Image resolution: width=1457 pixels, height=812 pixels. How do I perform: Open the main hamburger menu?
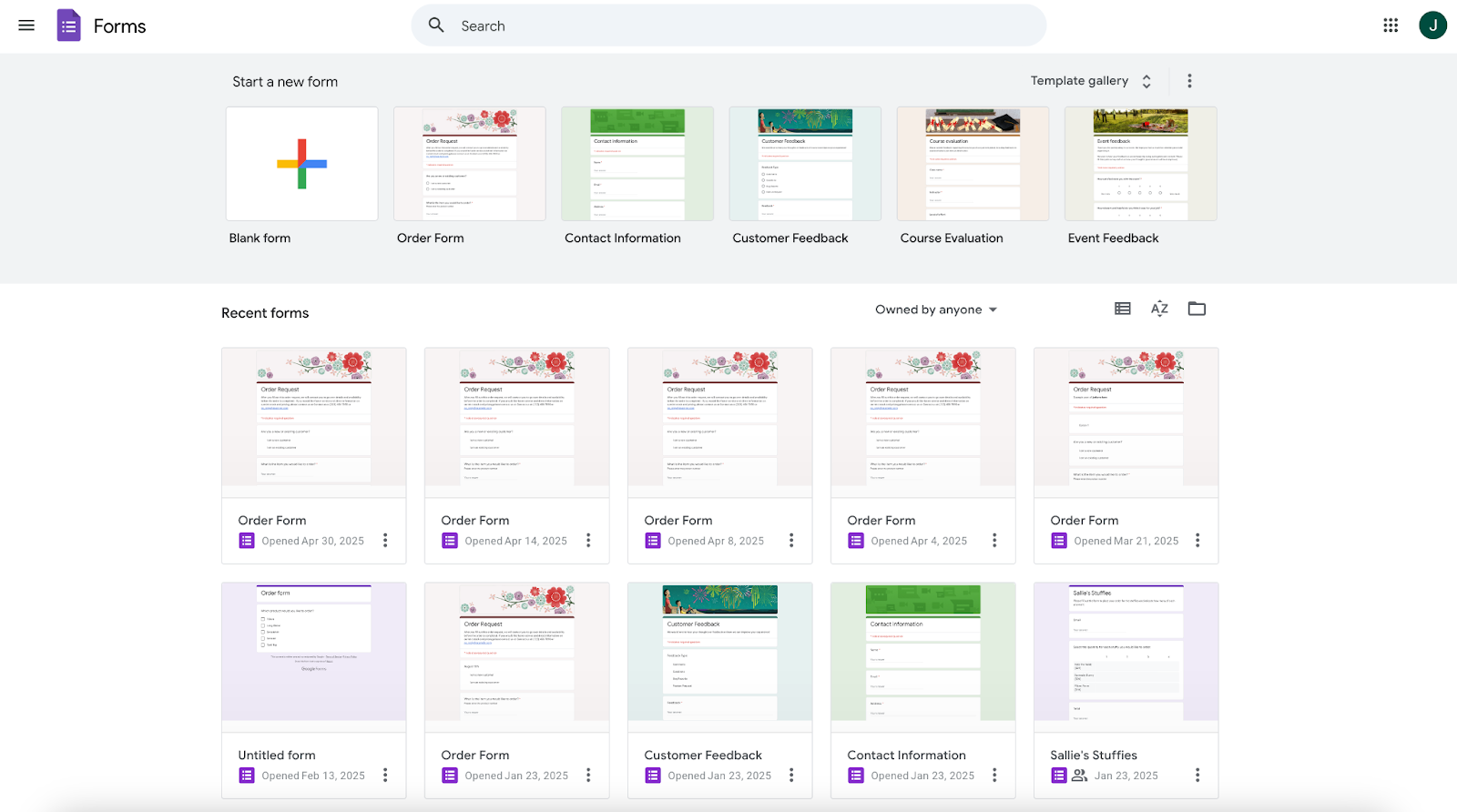tap(26, 25)
